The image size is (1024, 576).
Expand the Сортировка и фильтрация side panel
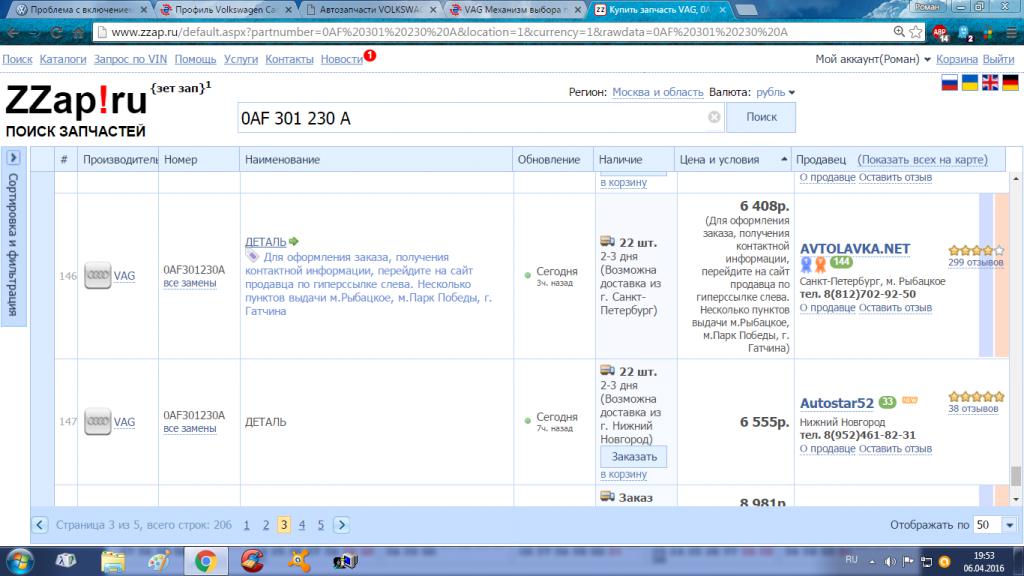pyautogui.click(x=13, y=158)
